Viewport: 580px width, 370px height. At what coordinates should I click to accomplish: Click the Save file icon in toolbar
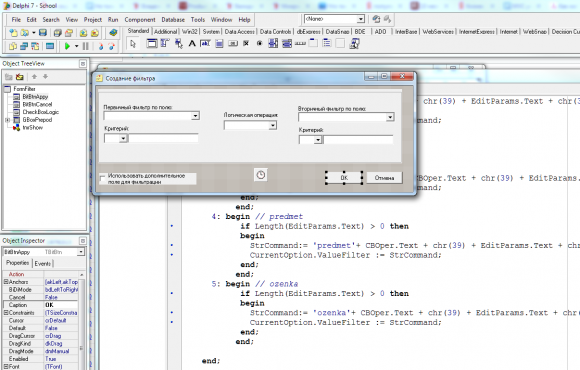pyautogui.click(x=43, y=33)
